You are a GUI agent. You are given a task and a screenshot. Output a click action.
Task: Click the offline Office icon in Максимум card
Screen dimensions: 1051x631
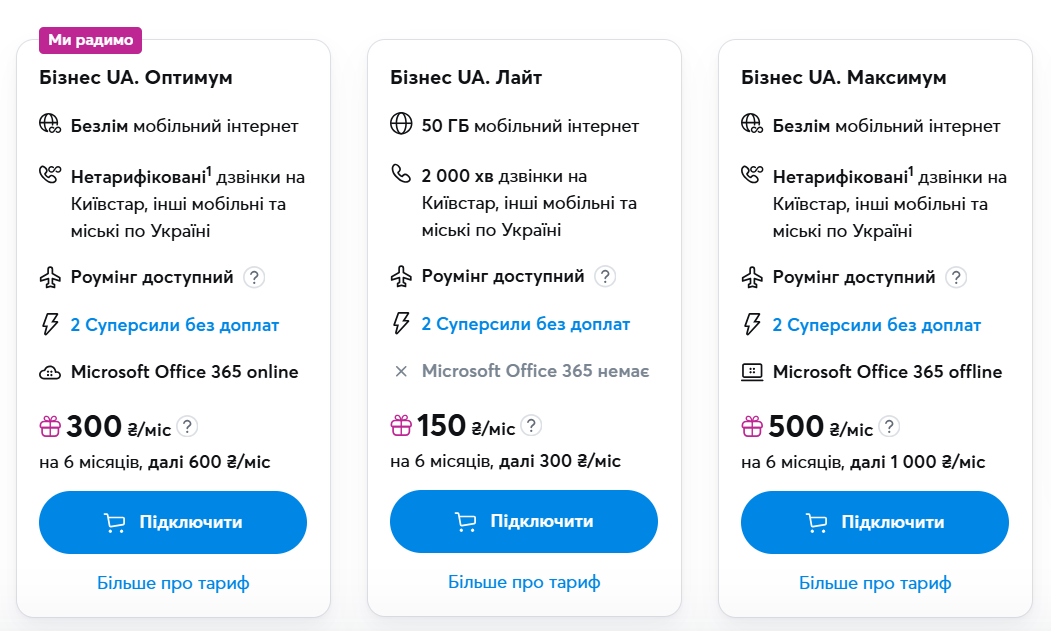[753, 372]
